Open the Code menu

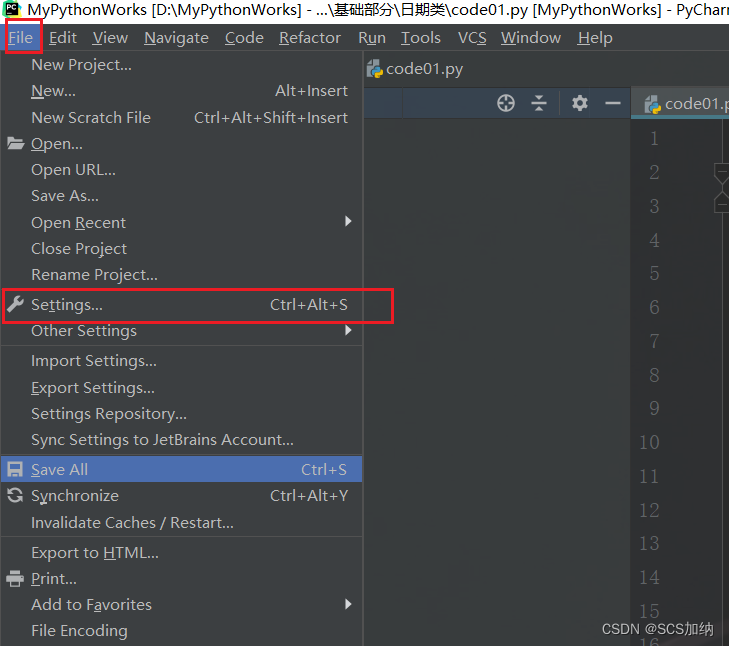pyautogui.click(x=244, y=38)
